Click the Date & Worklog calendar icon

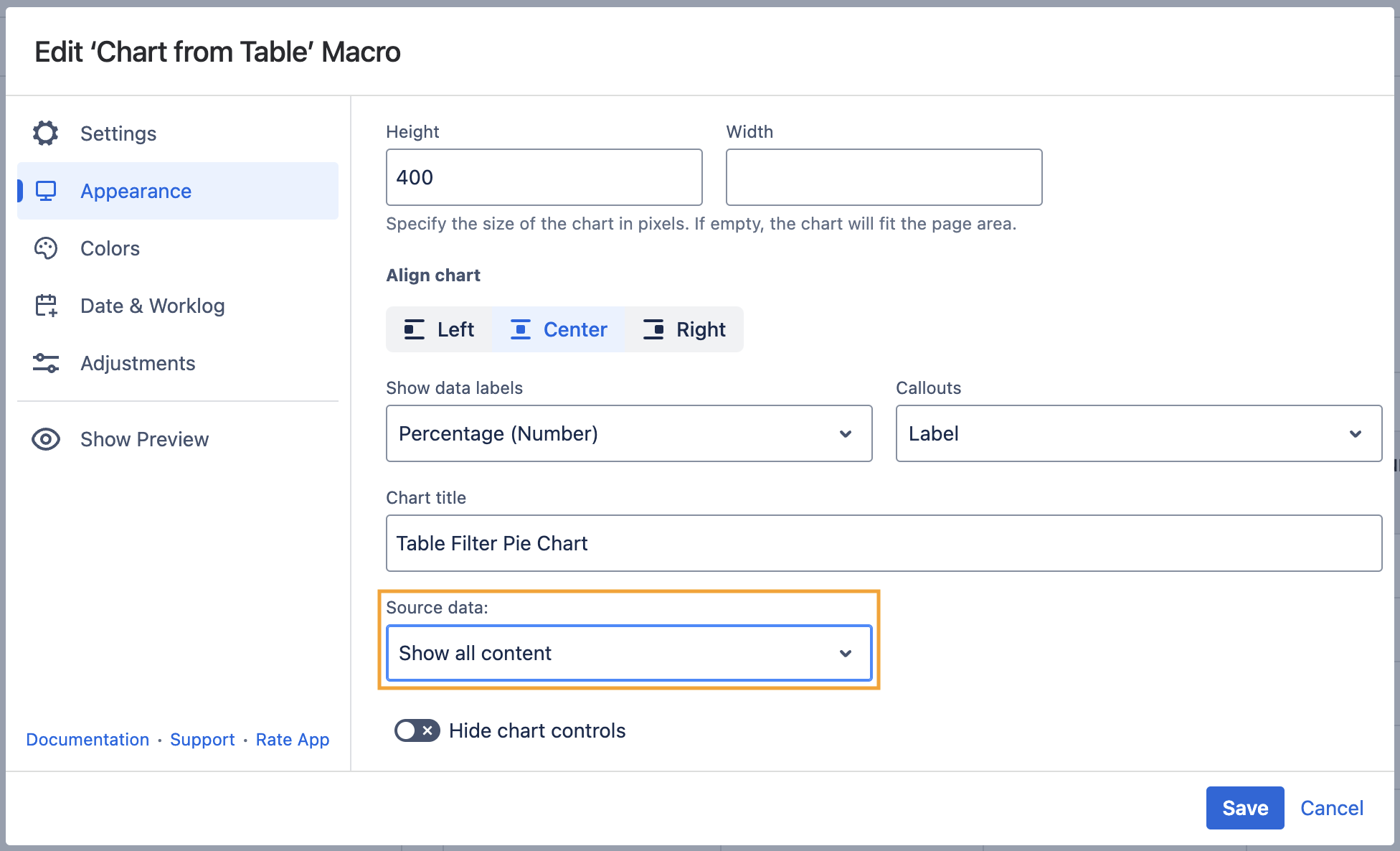coord(46,306)
